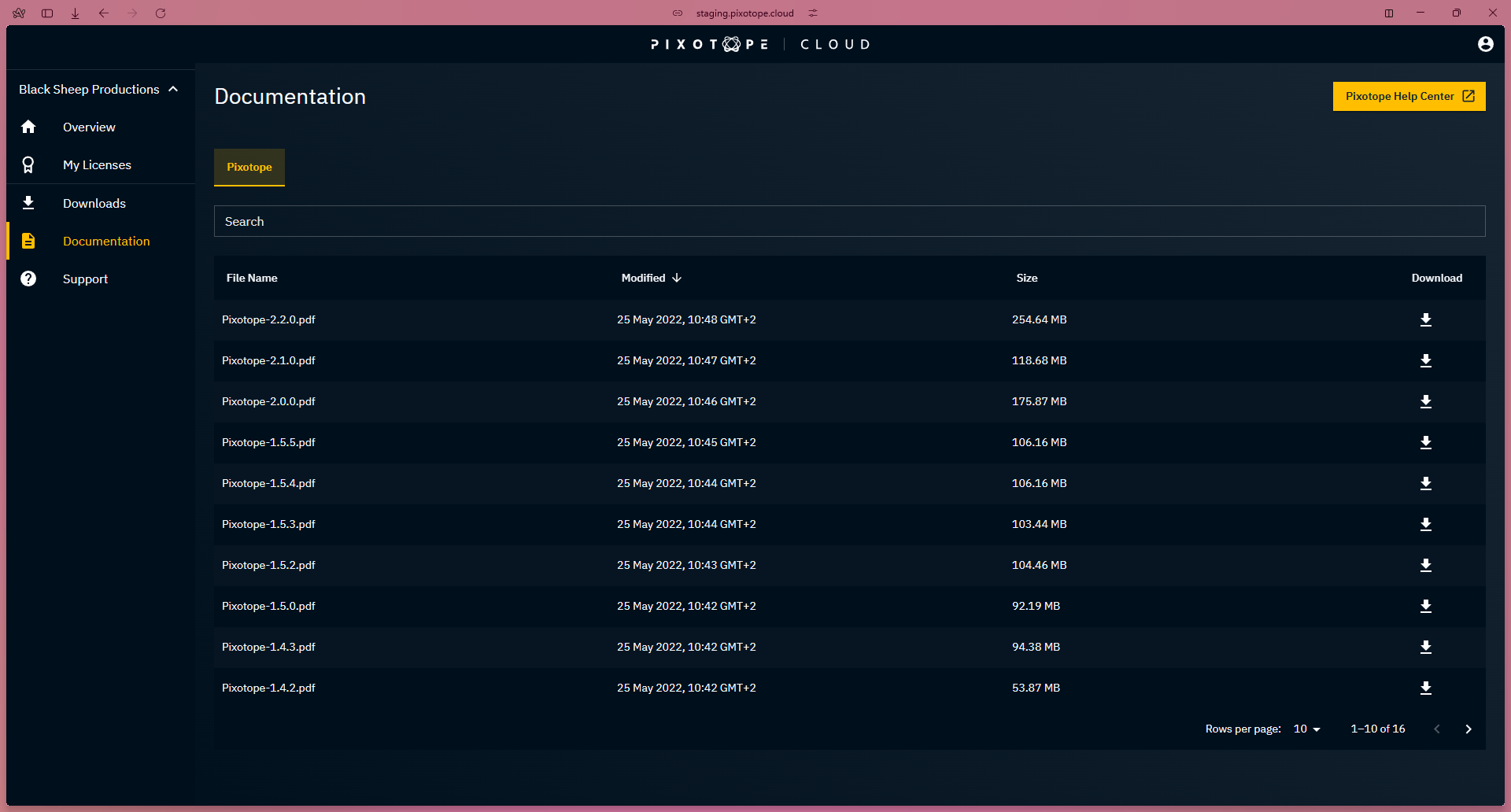Download the Pixotope-1.5.5.pdf file

click(x=1425, y=443)
